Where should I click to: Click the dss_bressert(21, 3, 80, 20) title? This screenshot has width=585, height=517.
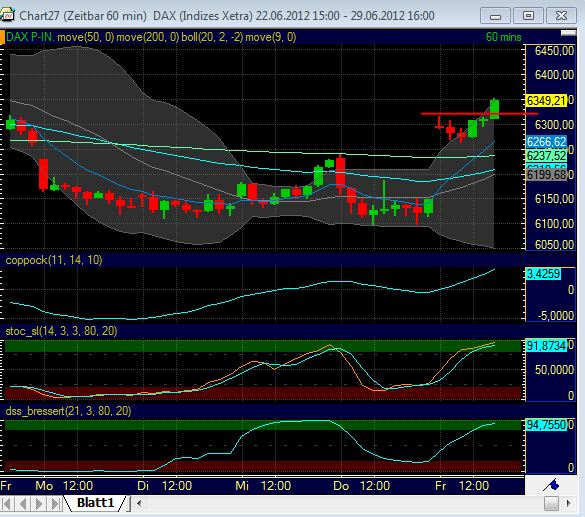68,411
